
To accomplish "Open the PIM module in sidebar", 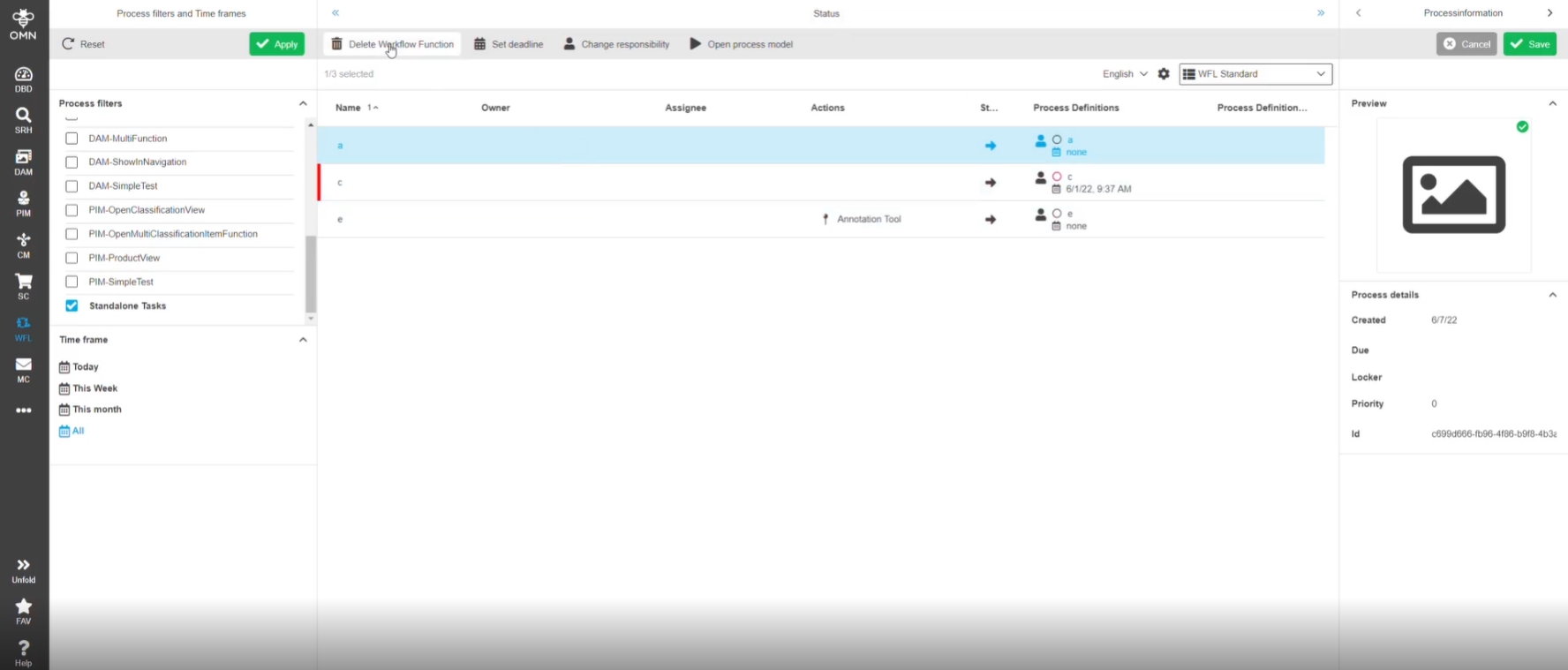I will pyautogui.click(x=24, y=203).
